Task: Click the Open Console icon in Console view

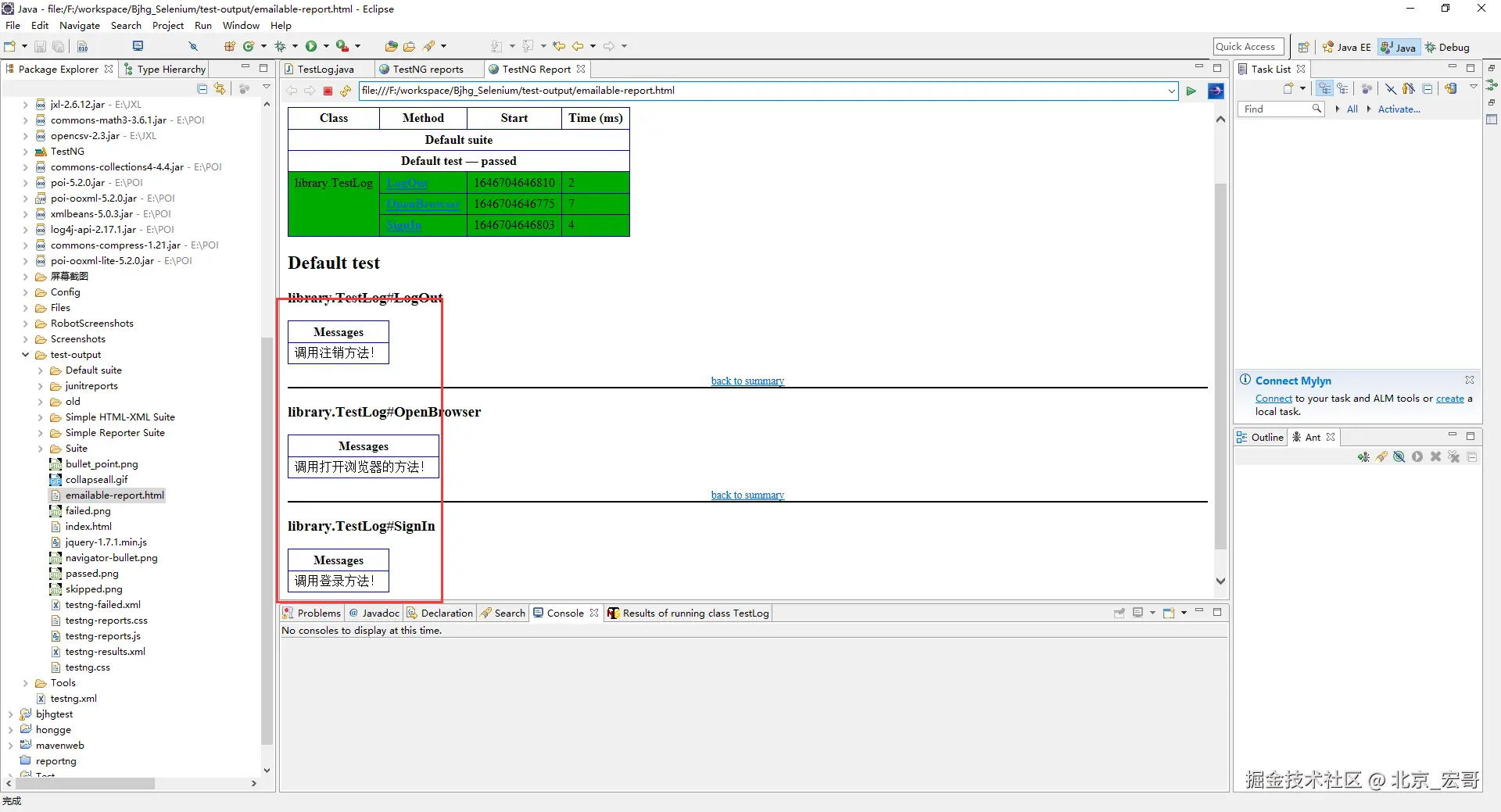Action: [x=1169, y=613]
